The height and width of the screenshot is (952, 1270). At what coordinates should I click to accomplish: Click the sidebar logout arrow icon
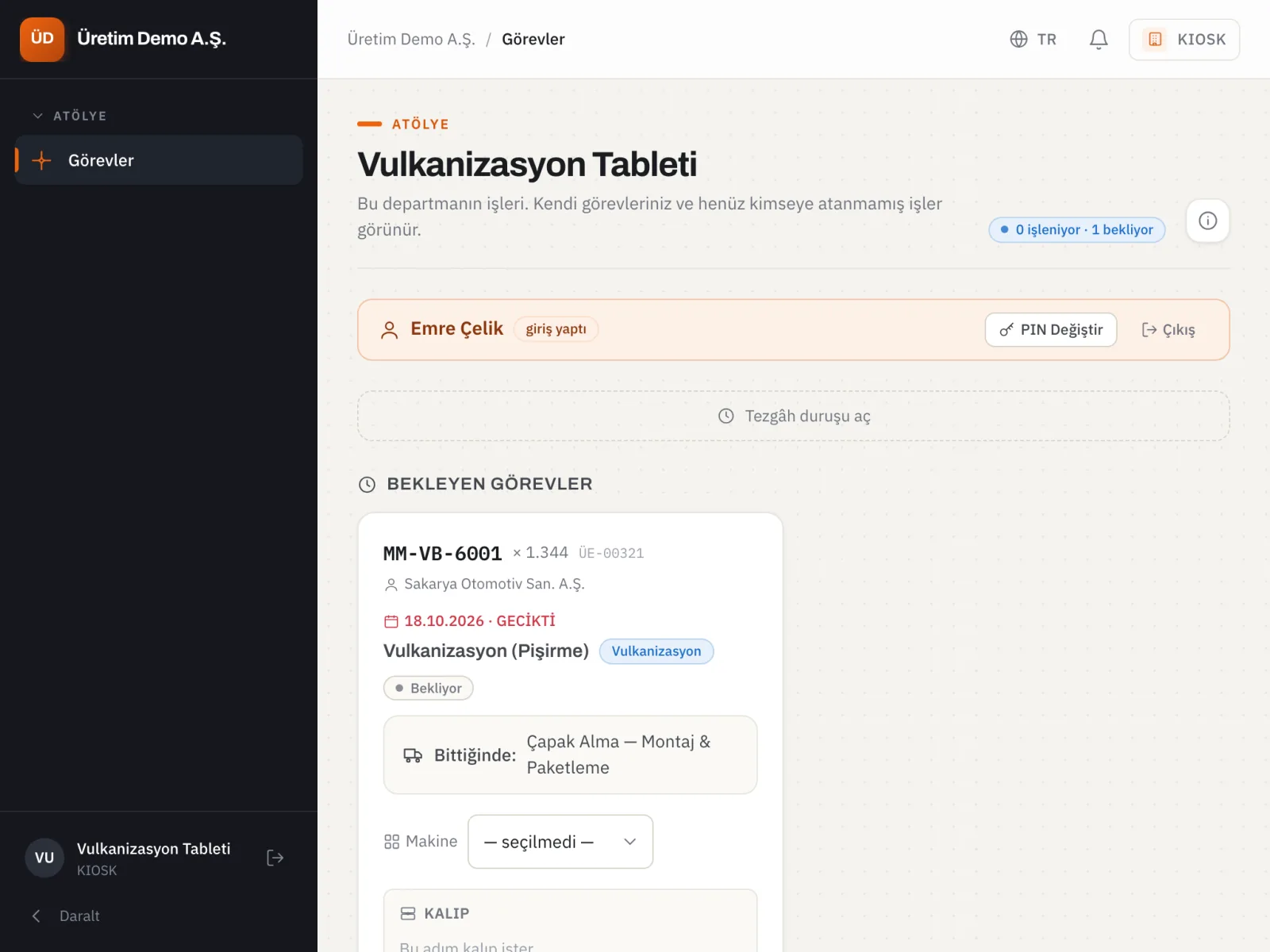click(275, 858)
